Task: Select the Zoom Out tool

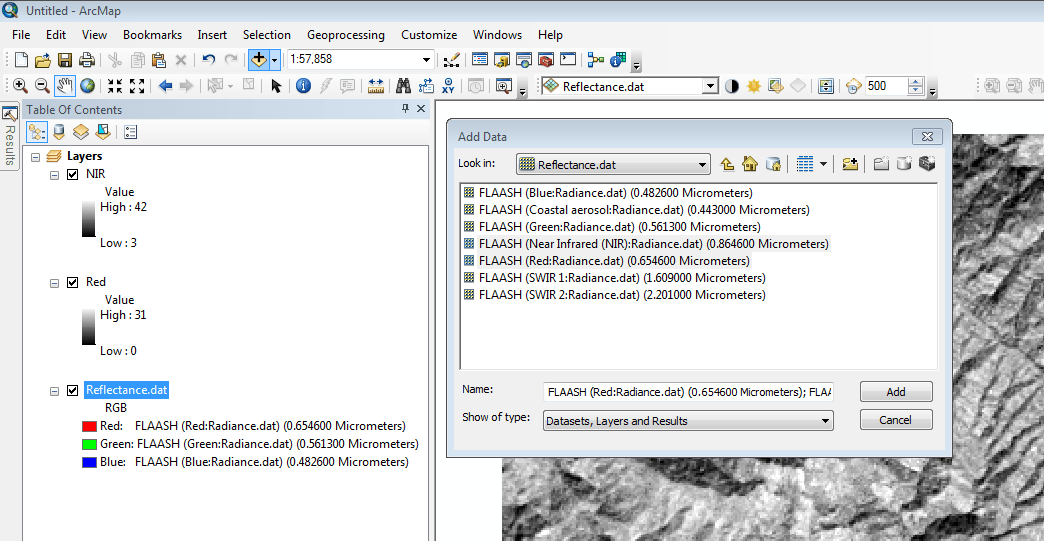Action: [x=42, y=86]
